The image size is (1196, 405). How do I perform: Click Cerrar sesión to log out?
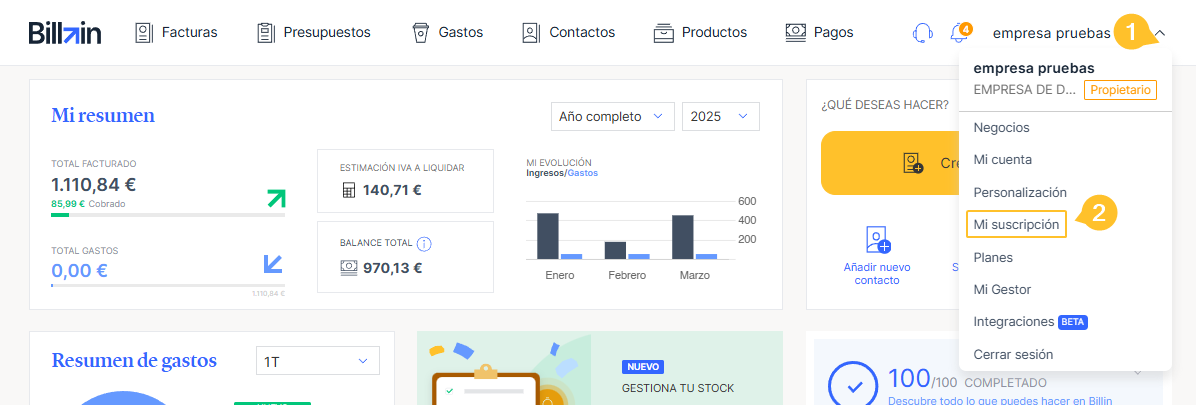coord(1013,355)
